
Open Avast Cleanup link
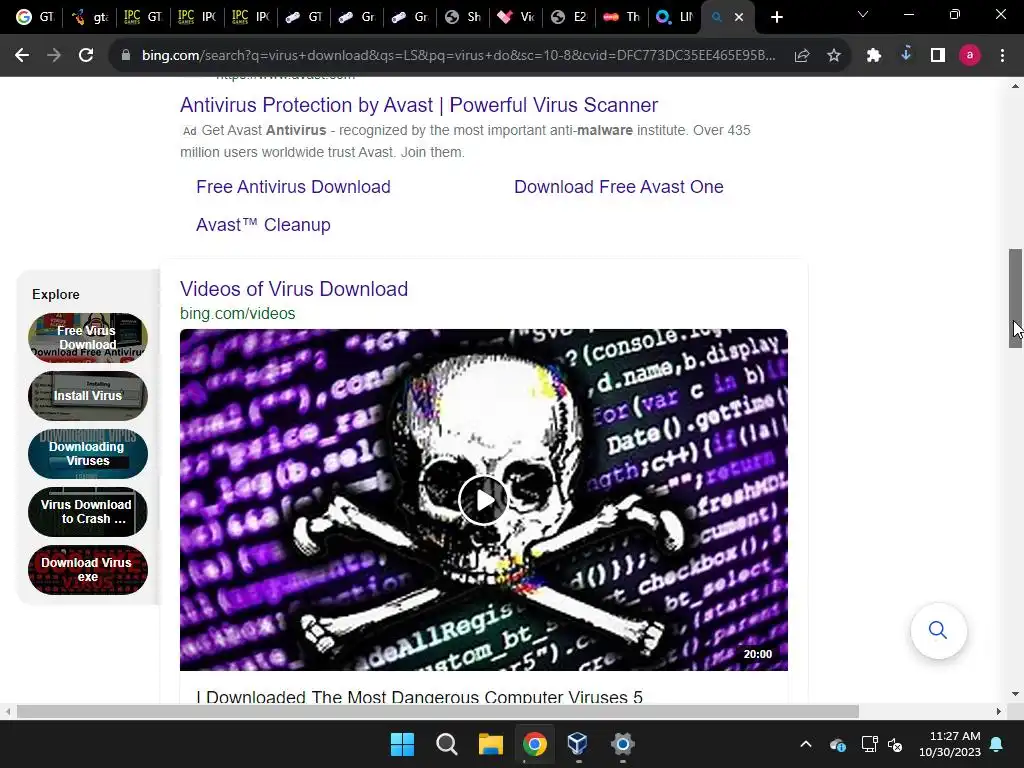coord(263,225)
